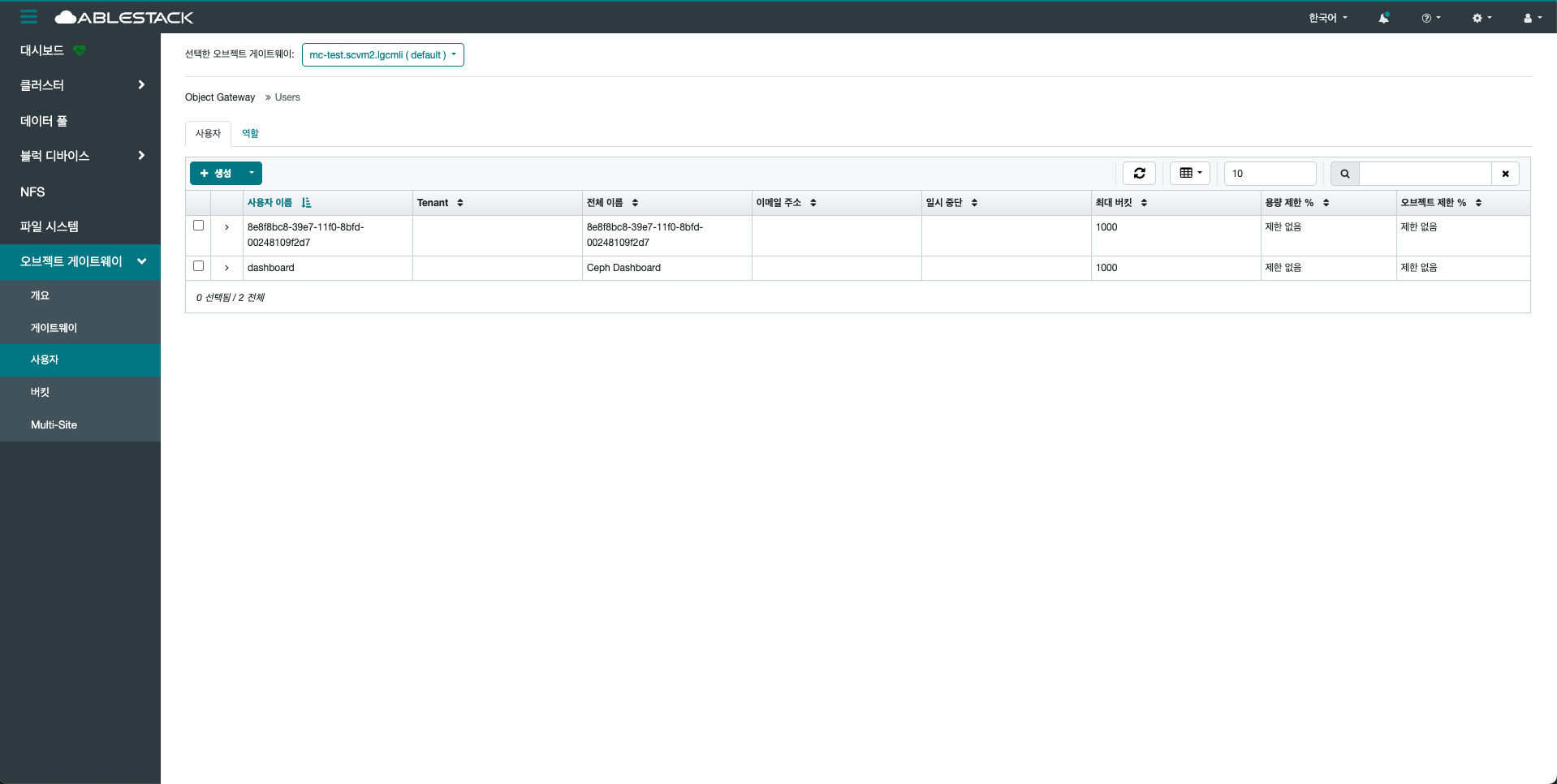Select checkbox for the dashboard user row
Viewport: 1557px width, 784px height.
coord(198,266)
